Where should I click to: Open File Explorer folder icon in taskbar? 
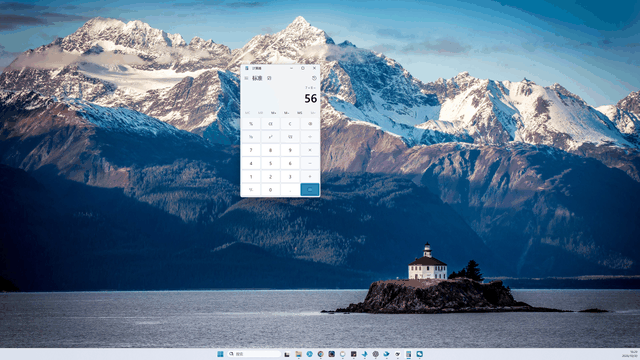pos(299,354)
